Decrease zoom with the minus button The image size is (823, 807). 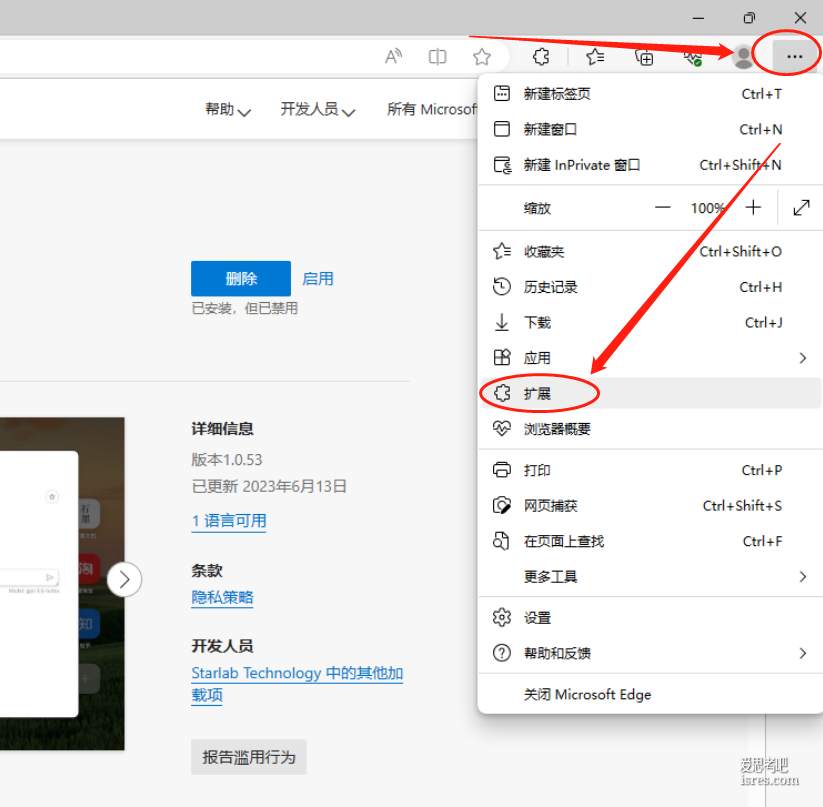coord(662,208)
